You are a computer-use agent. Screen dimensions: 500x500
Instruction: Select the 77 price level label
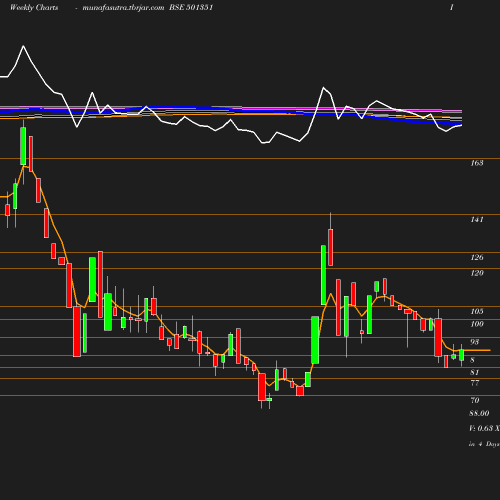(475, 383)
